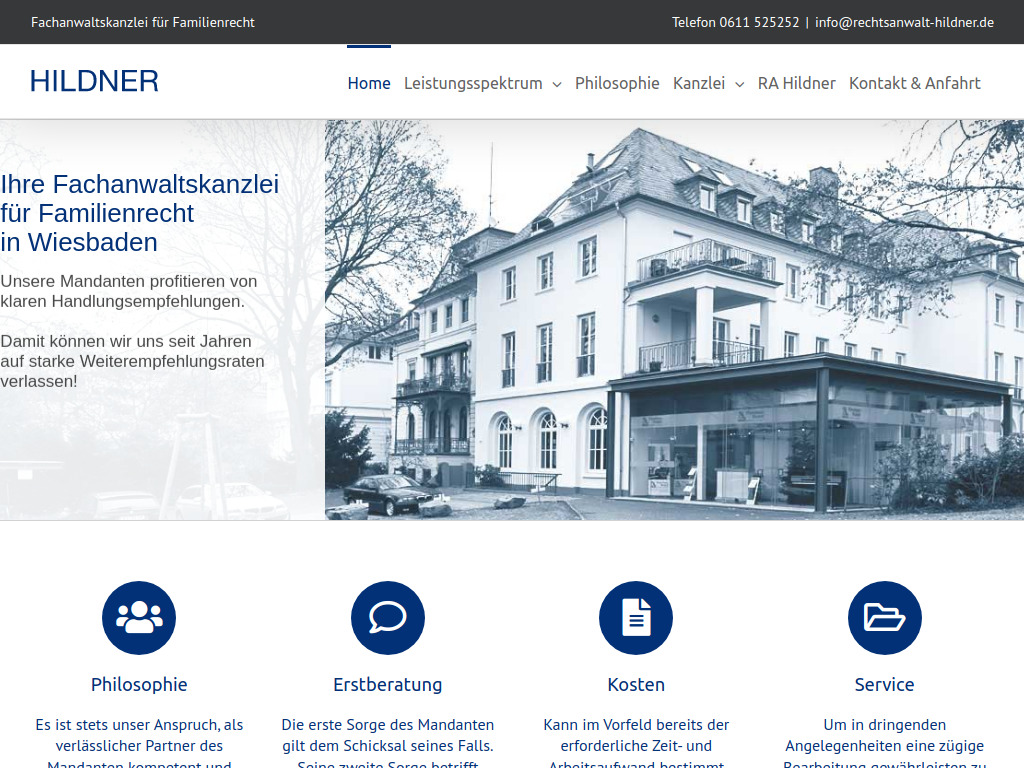Click the speech bubble icon above Erstberatung
Image resolution: width=1024 pixels, height=768 pixels.
[x=388, y=618]
